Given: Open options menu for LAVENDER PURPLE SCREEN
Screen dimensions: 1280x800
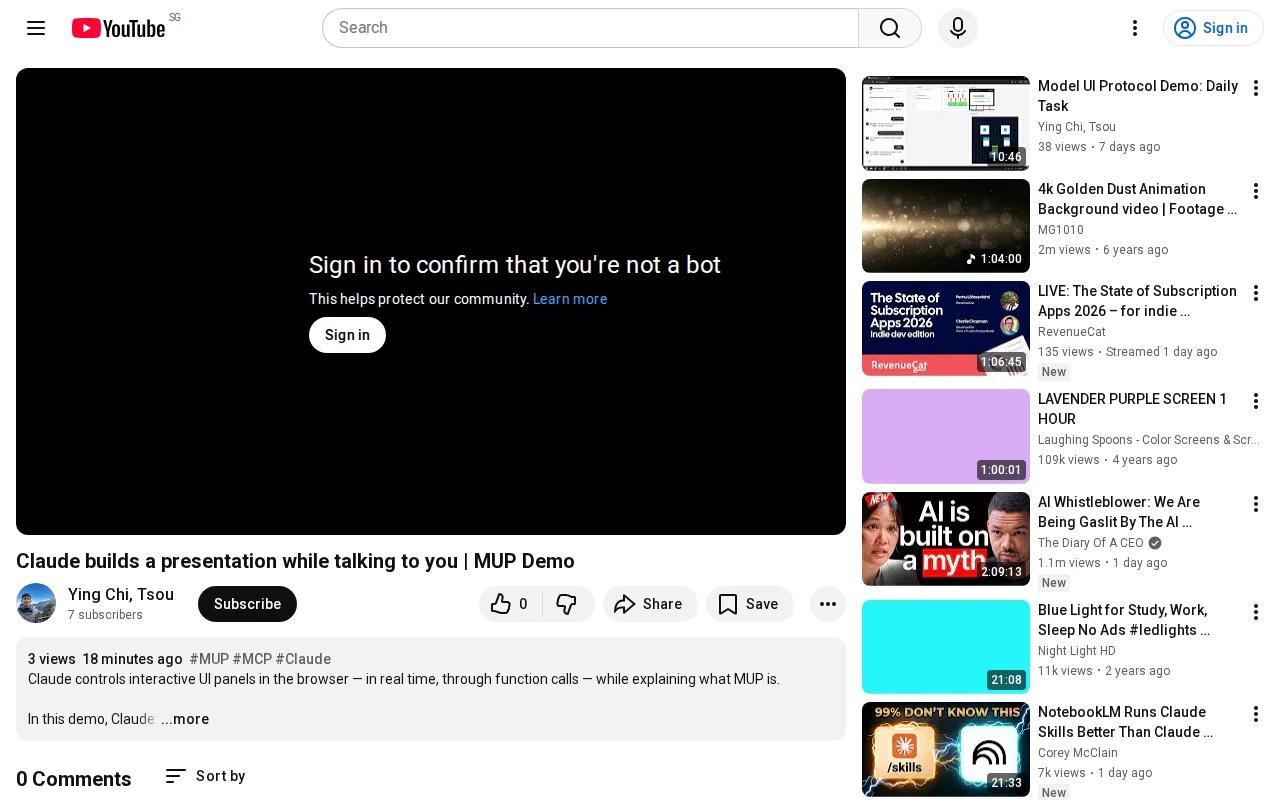Looking at the screenshot, I should 1256,401.
